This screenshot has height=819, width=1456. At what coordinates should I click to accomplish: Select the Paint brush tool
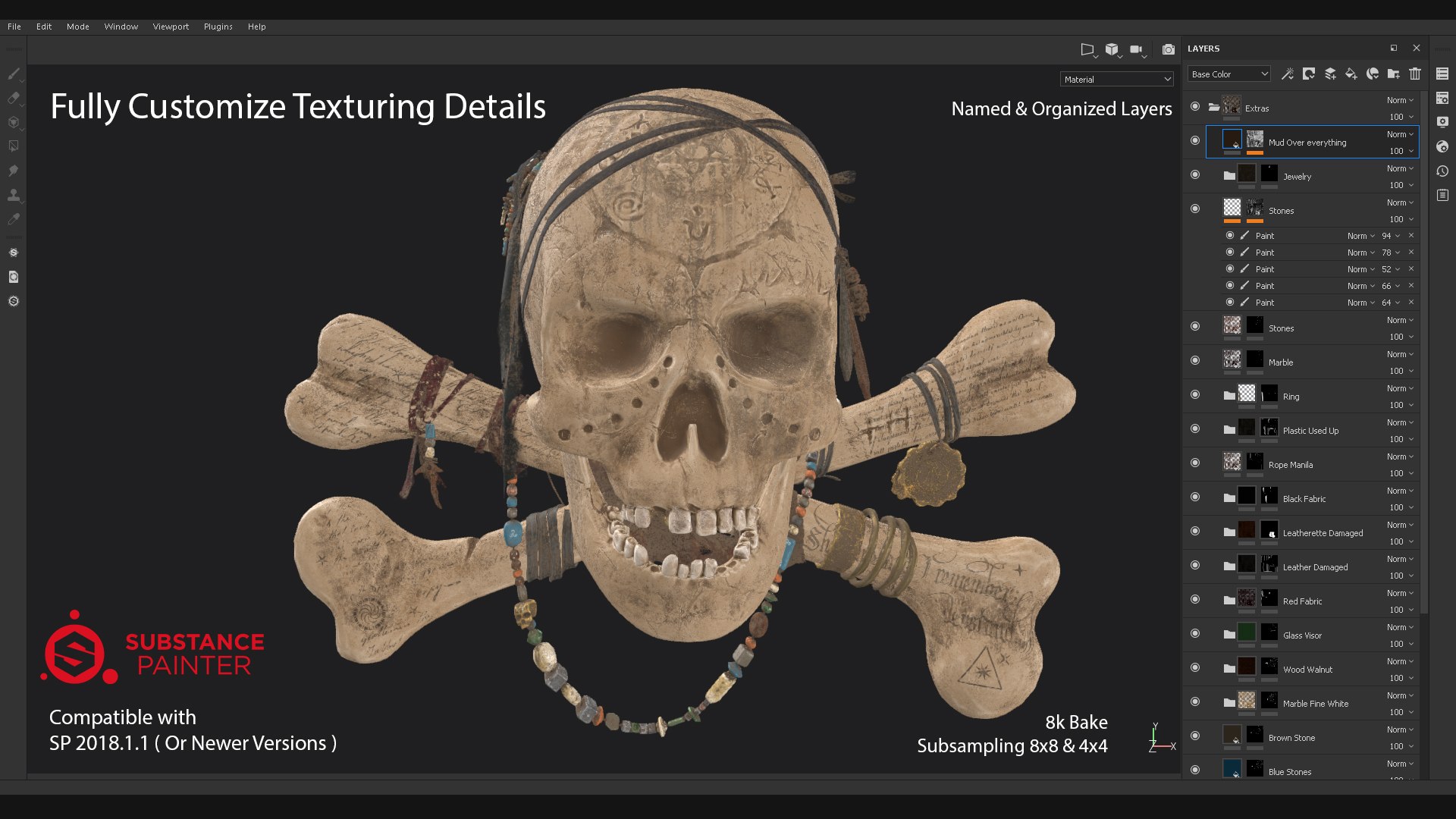(14, 74)
